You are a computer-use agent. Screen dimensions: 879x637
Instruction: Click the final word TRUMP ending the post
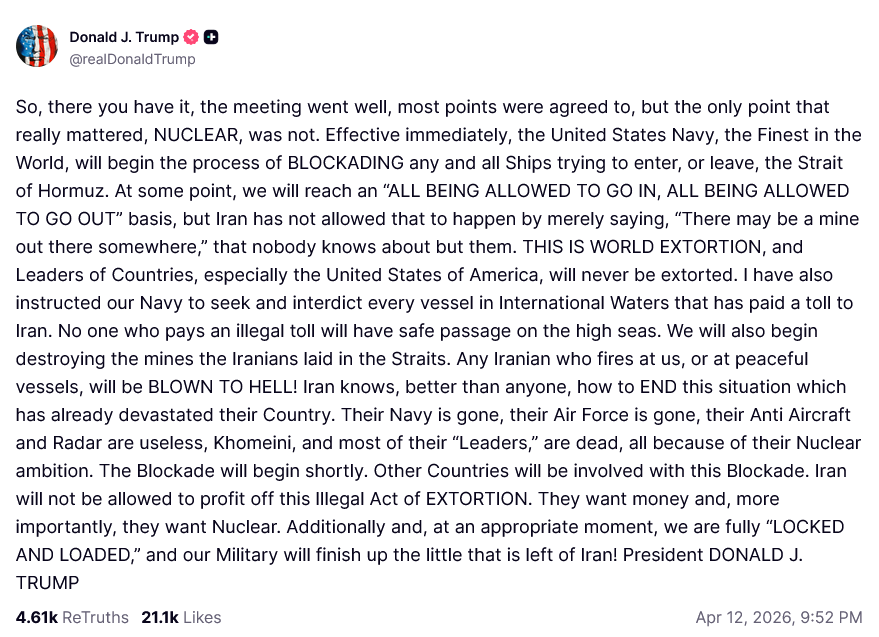[x=47, y=583]
